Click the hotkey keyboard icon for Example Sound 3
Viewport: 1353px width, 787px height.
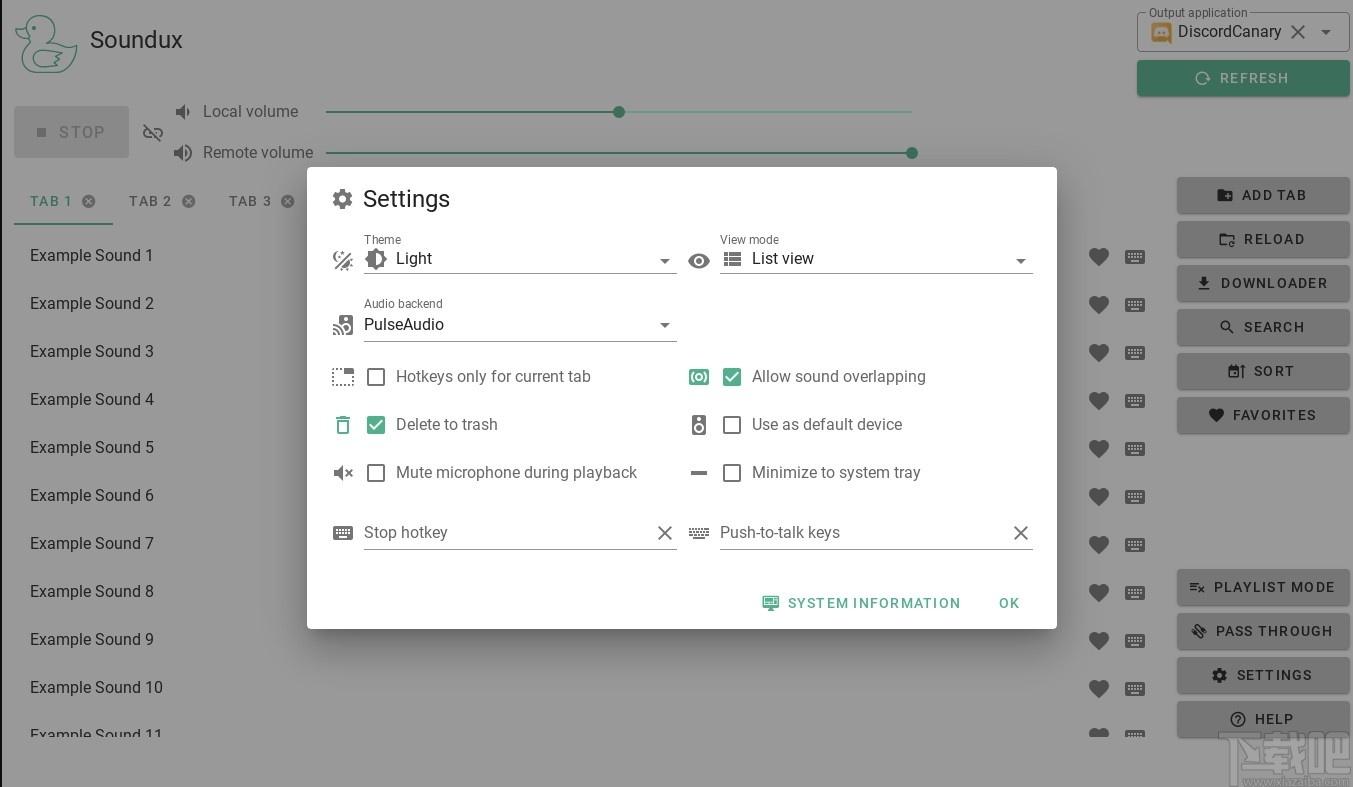pos(1135,353)
